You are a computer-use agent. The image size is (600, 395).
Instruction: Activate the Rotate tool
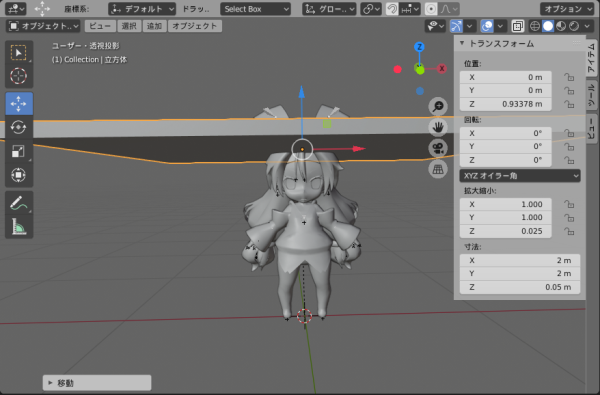[18, 127]
